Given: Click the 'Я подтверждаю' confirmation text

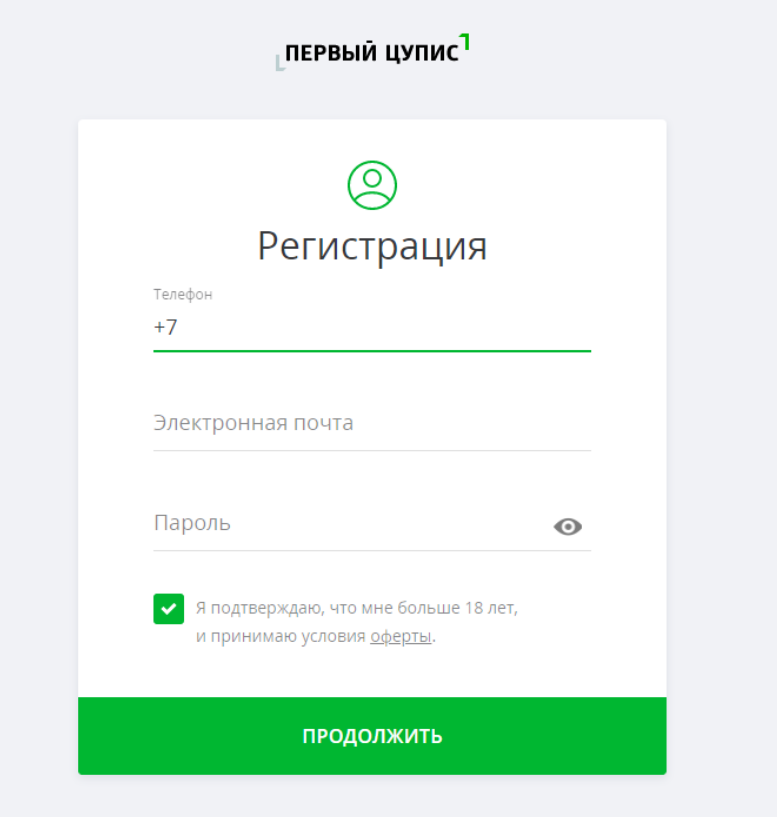Looking at the screenshot, I should (x=357, y=608).
